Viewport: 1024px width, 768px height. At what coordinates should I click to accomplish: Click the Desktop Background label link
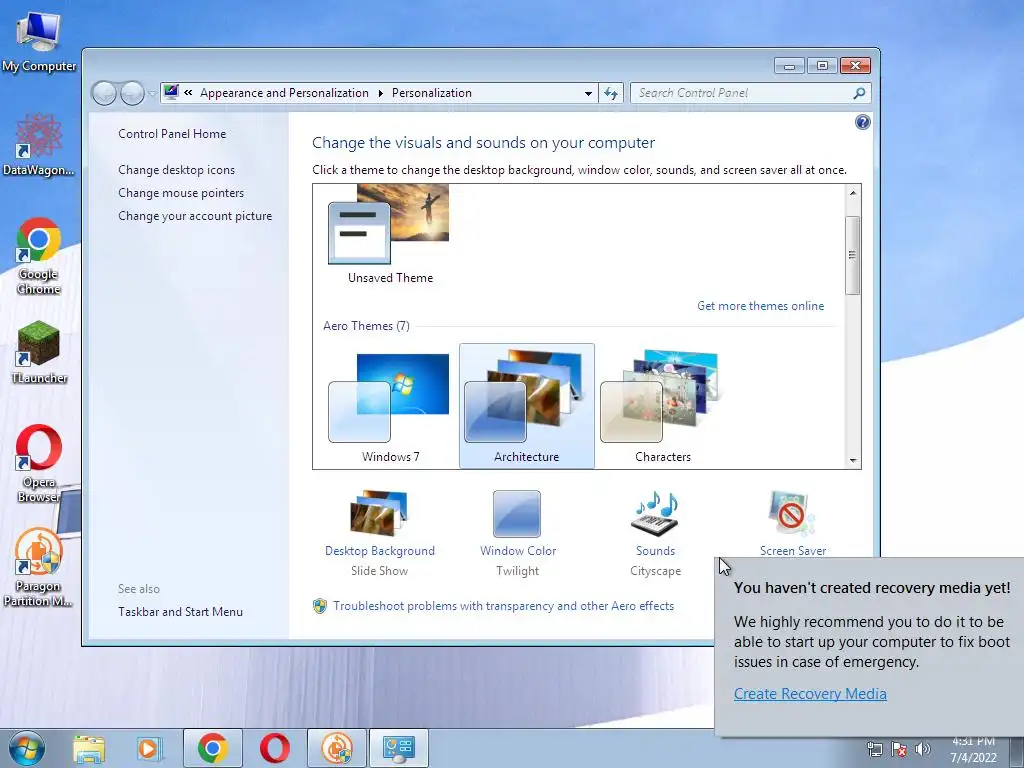379,551
